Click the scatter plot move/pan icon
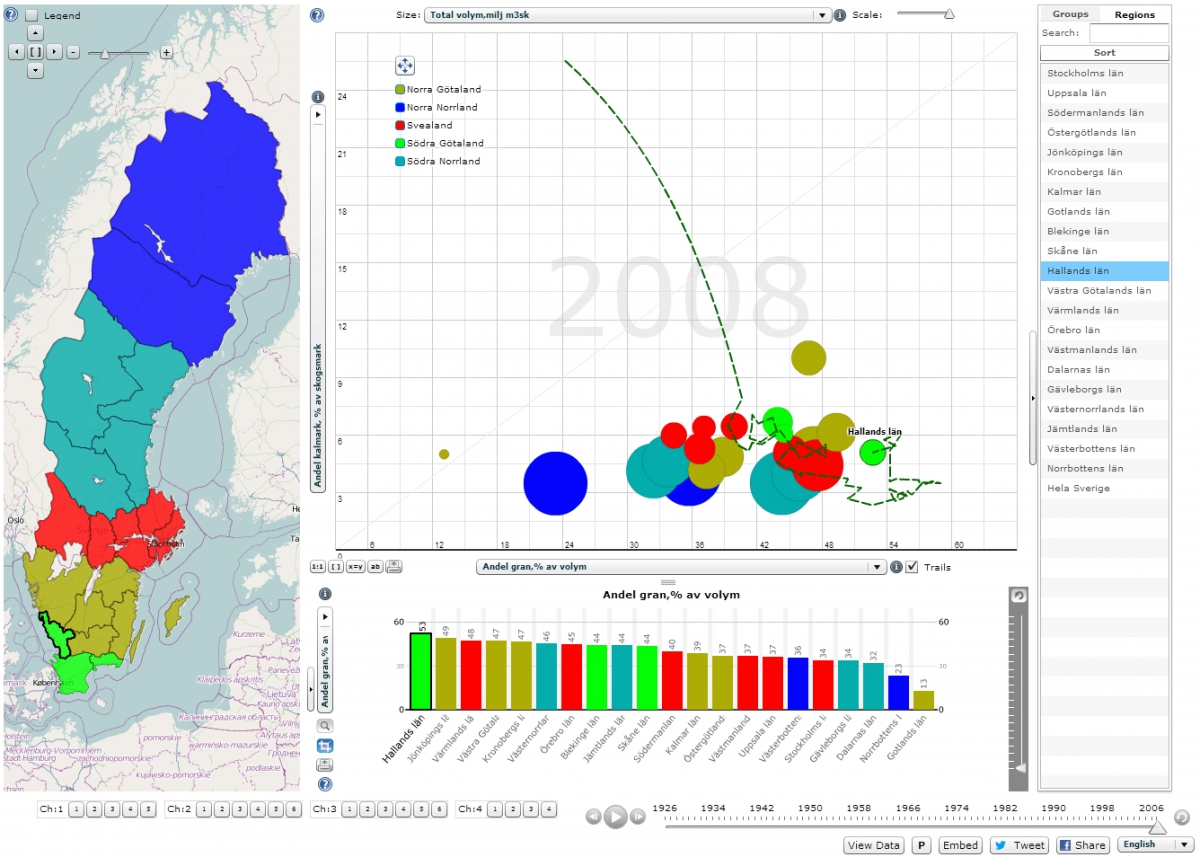The image size is (1200, 857). pyautogui.click(x=405, y=66)
